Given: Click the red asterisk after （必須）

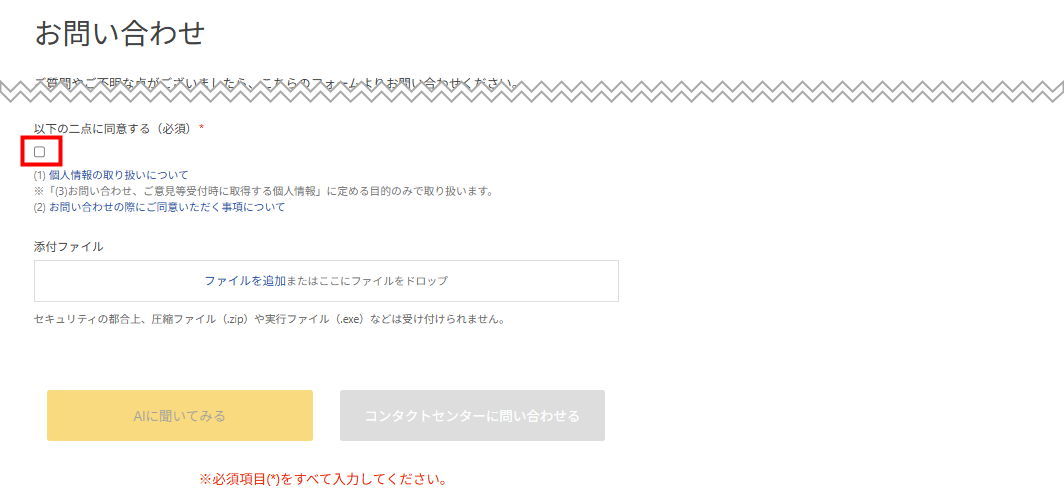Looking at the screenshot, I should 201,129.
